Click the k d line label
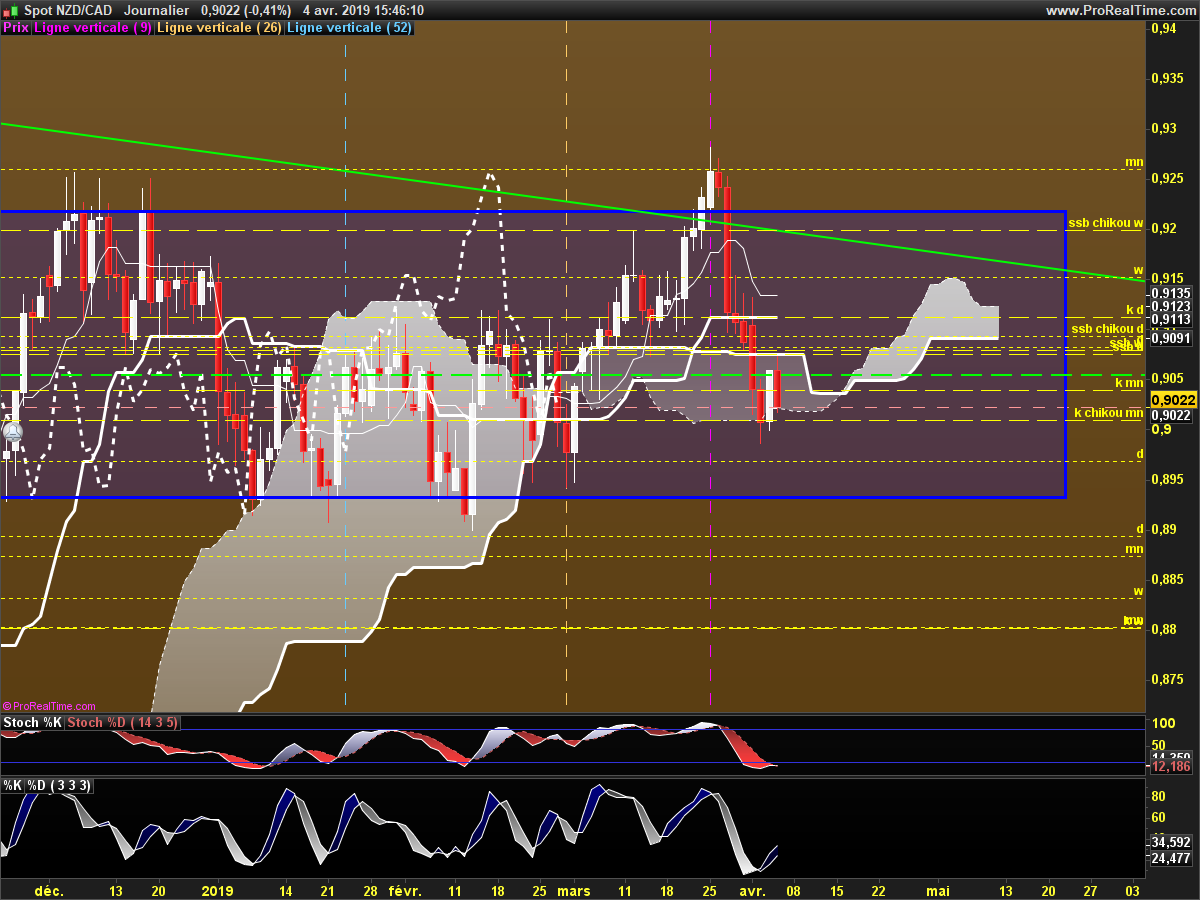1200x900 pixels. pyautogui.click(x=1134, y=309)
